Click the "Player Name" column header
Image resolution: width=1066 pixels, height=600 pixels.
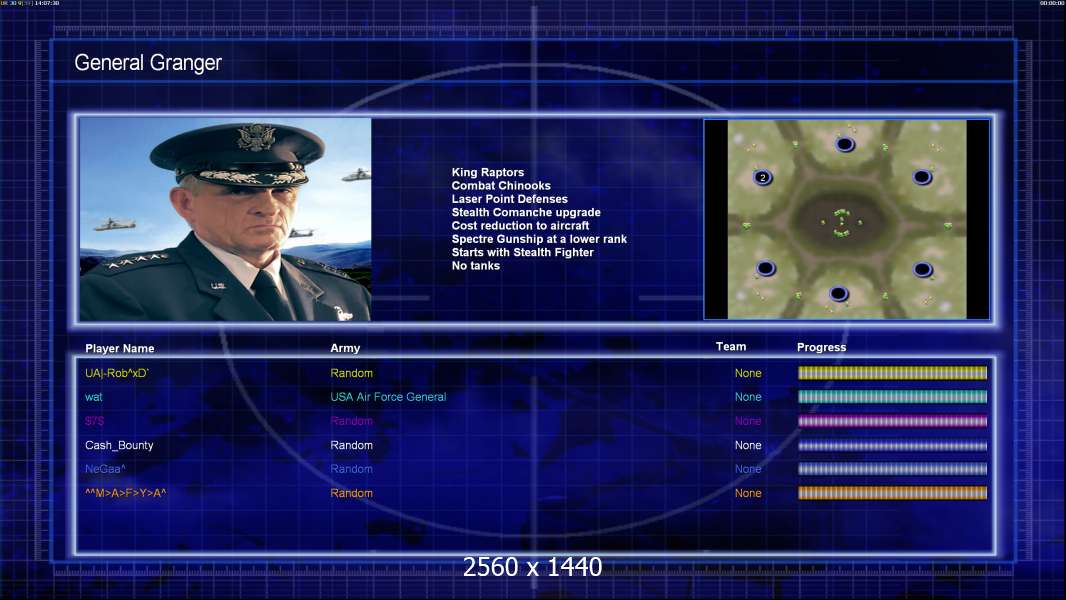click(120, 349)
